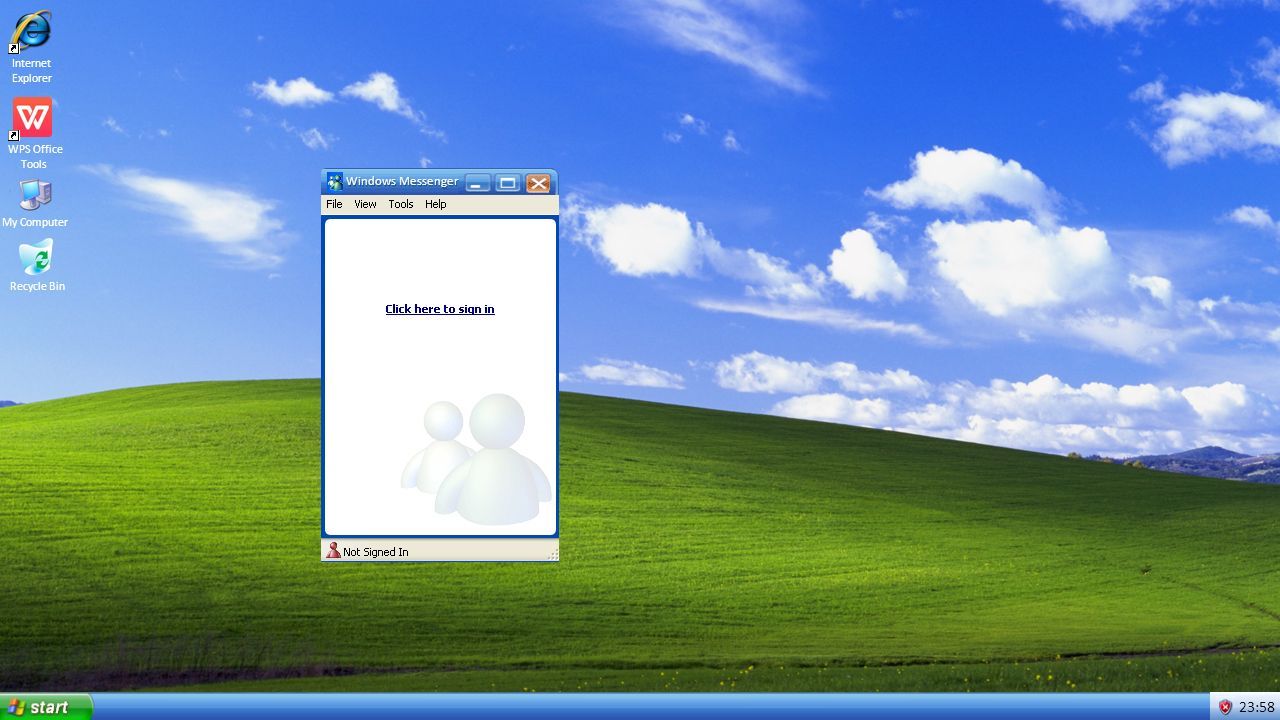Open the Internet Explorer desktop icon
The image size is (1280, 720).
point(31,47)
